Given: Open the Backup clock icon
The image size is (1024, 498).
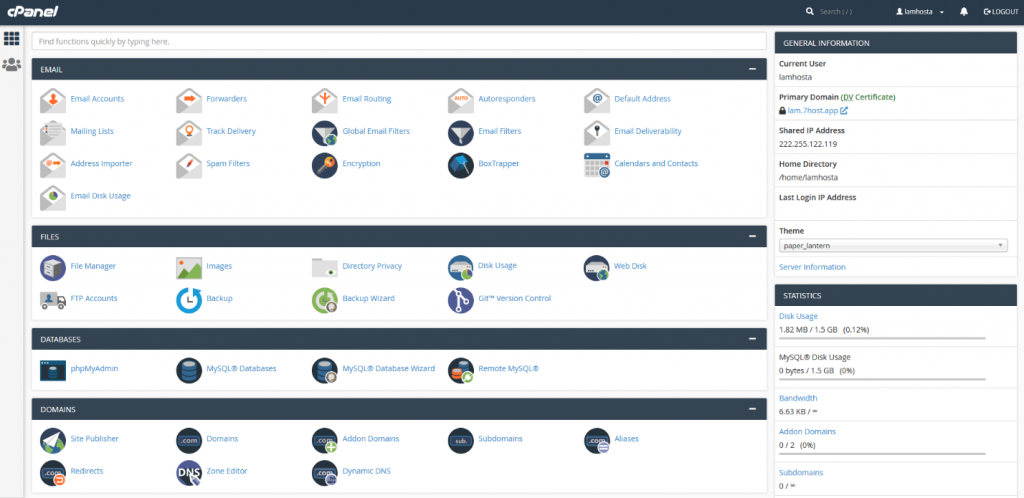Looking at the screenshot, I should [x=189, y=300].
